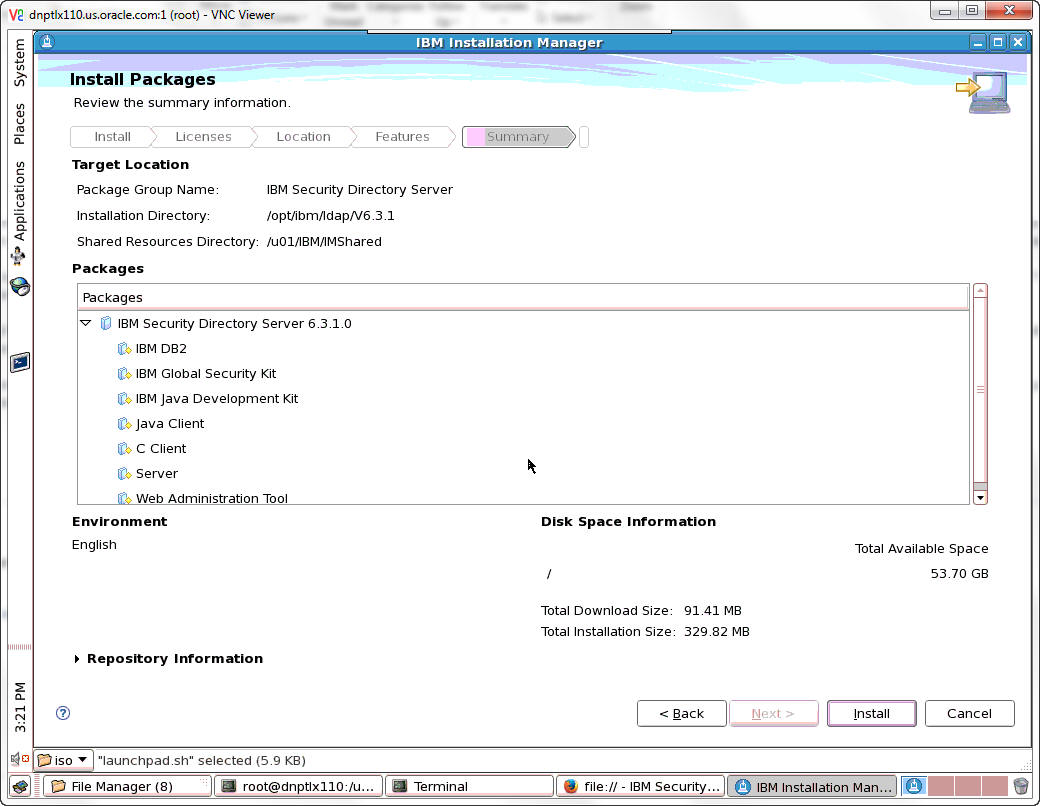
Task: Click the packages list scroll down arrow
Action: pyautogui.click(x=980, y=498)
